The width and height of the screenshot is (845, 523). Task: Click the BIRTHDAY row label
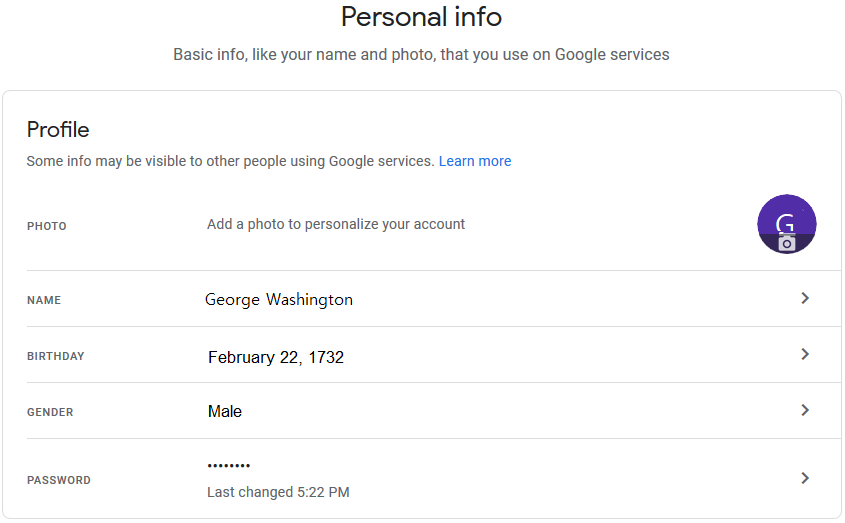pos(55,356)
